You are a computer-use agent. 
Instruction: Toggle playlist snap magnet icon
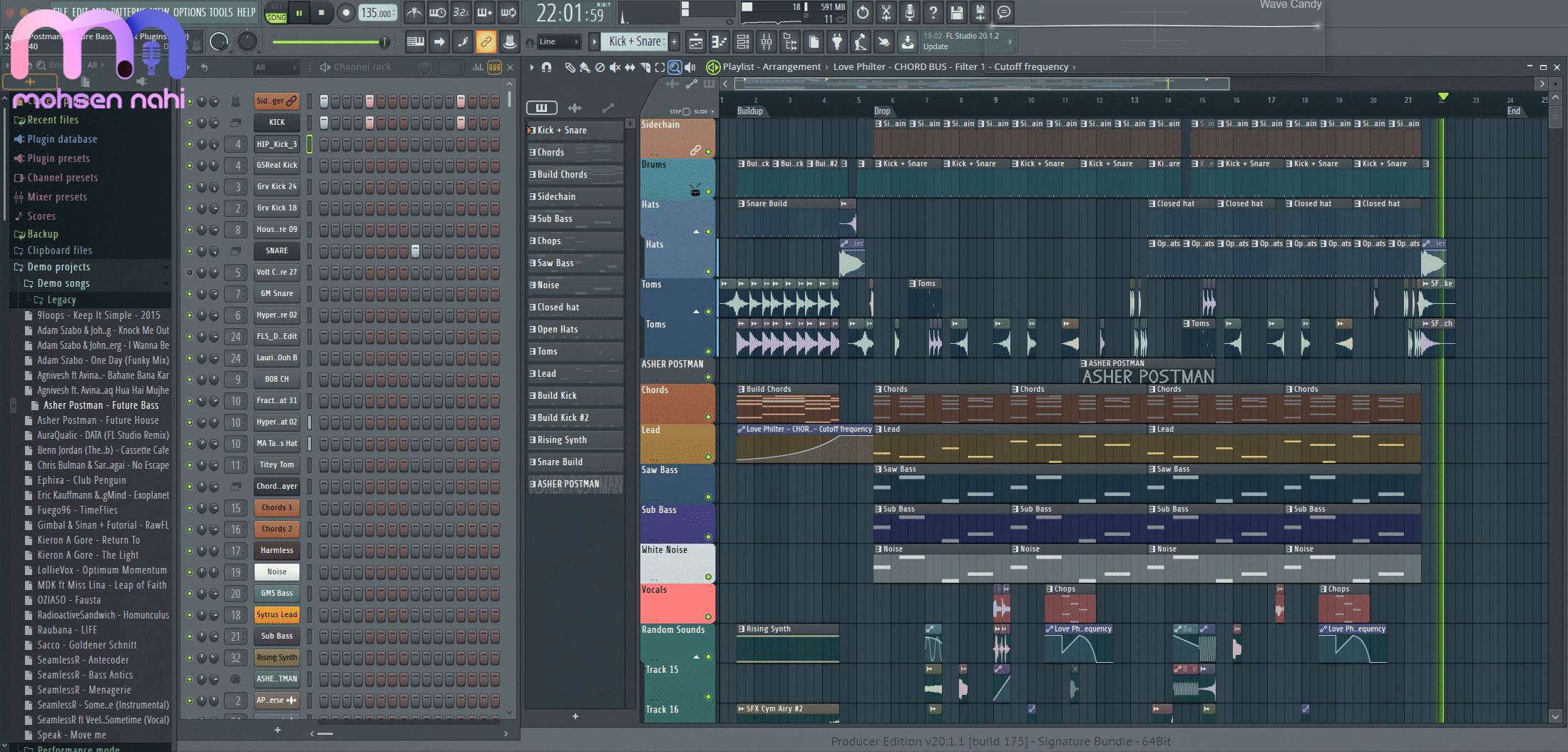[x=547, y=67]
